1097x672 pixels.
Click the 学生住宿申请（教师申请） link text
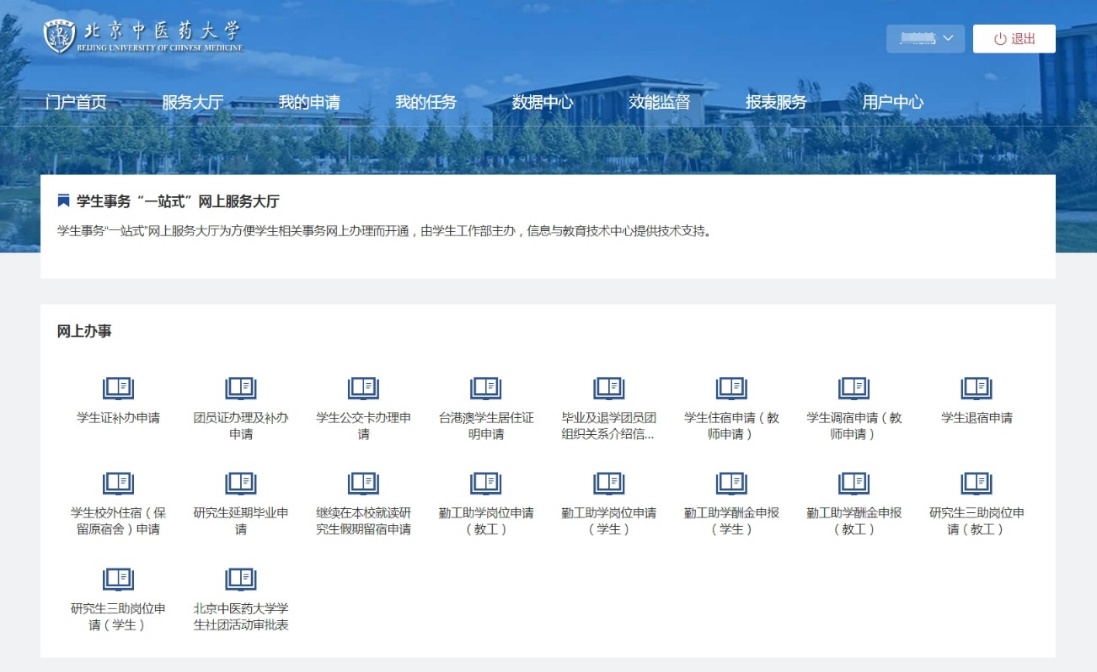coord(731,426)
